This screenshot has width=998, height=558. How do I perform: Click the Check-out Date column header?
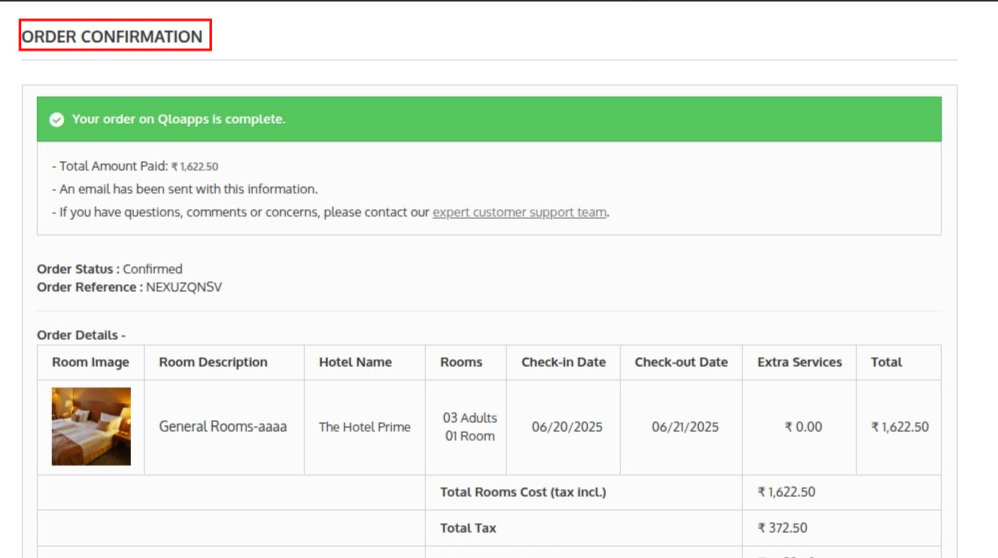tap(681, 362)
